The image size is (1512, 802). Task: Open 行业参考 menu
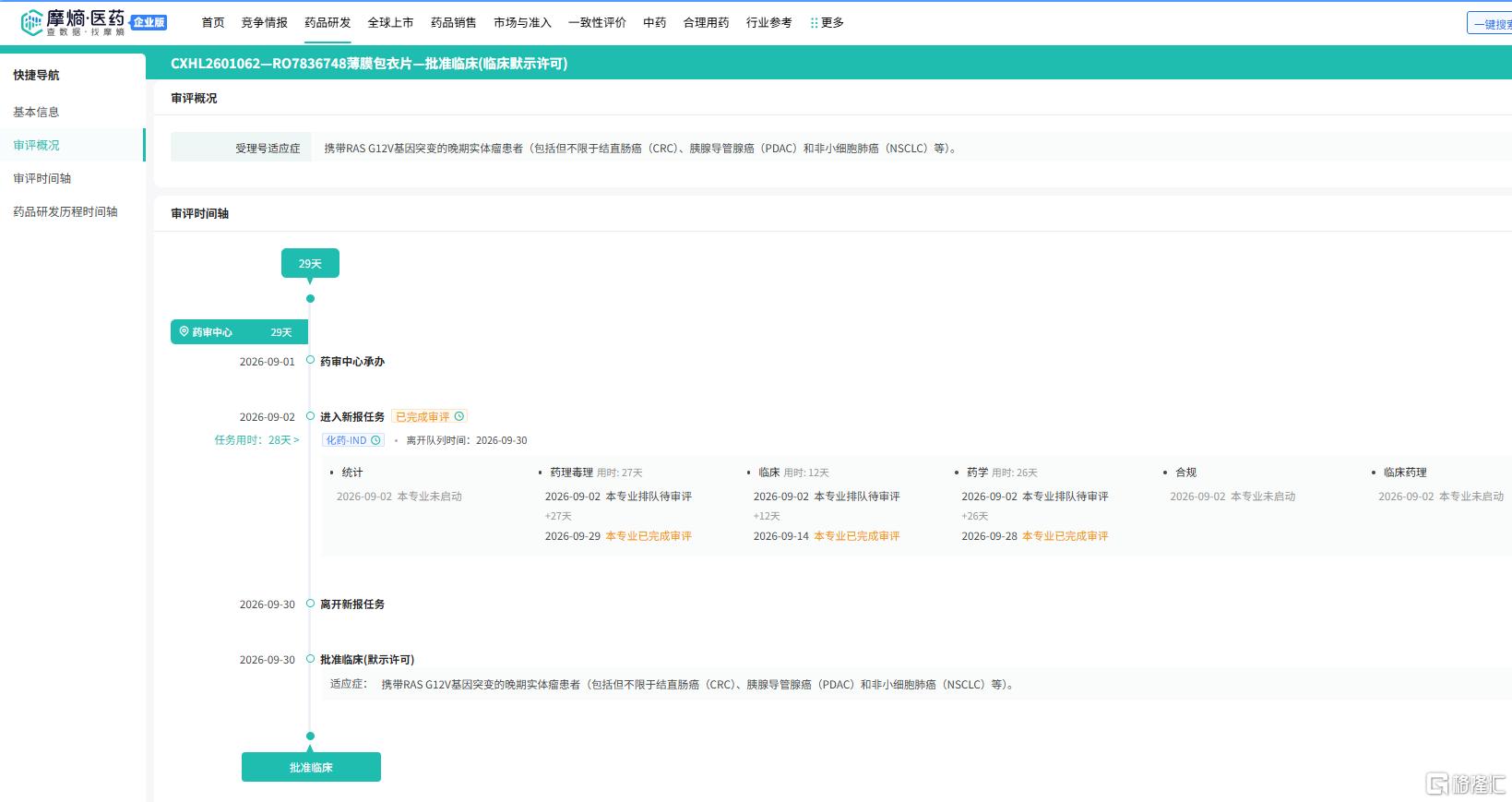tap(769, 23)
